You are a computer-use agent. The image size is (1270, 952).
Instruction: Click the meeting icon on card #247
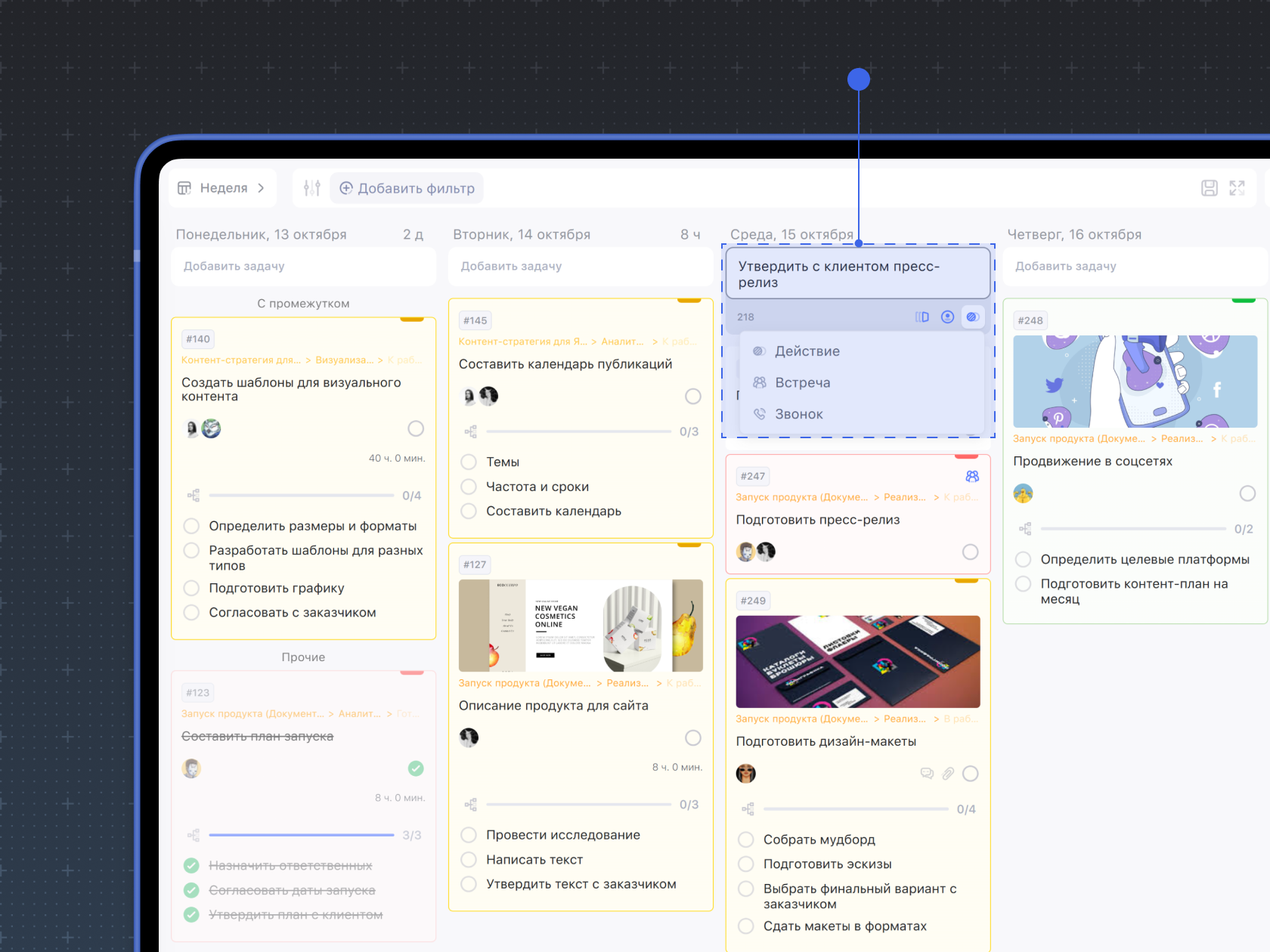point(972,476)
